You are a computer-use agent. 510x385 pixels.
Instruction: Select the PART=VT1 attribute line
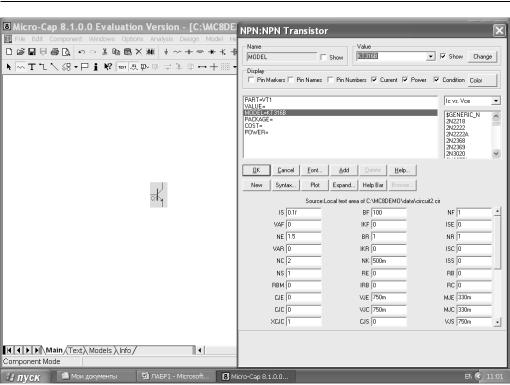click(340, 100)
